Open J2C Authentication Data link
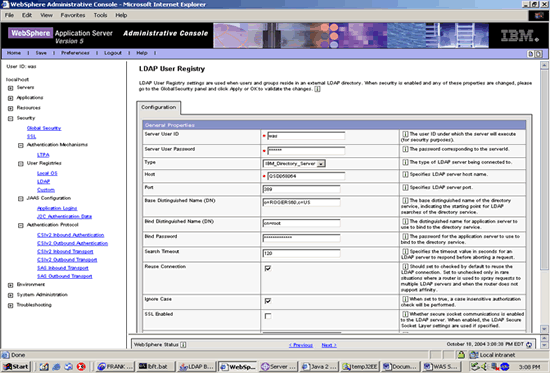This screenshot has height=373, width=550. [x=64, y=217]
